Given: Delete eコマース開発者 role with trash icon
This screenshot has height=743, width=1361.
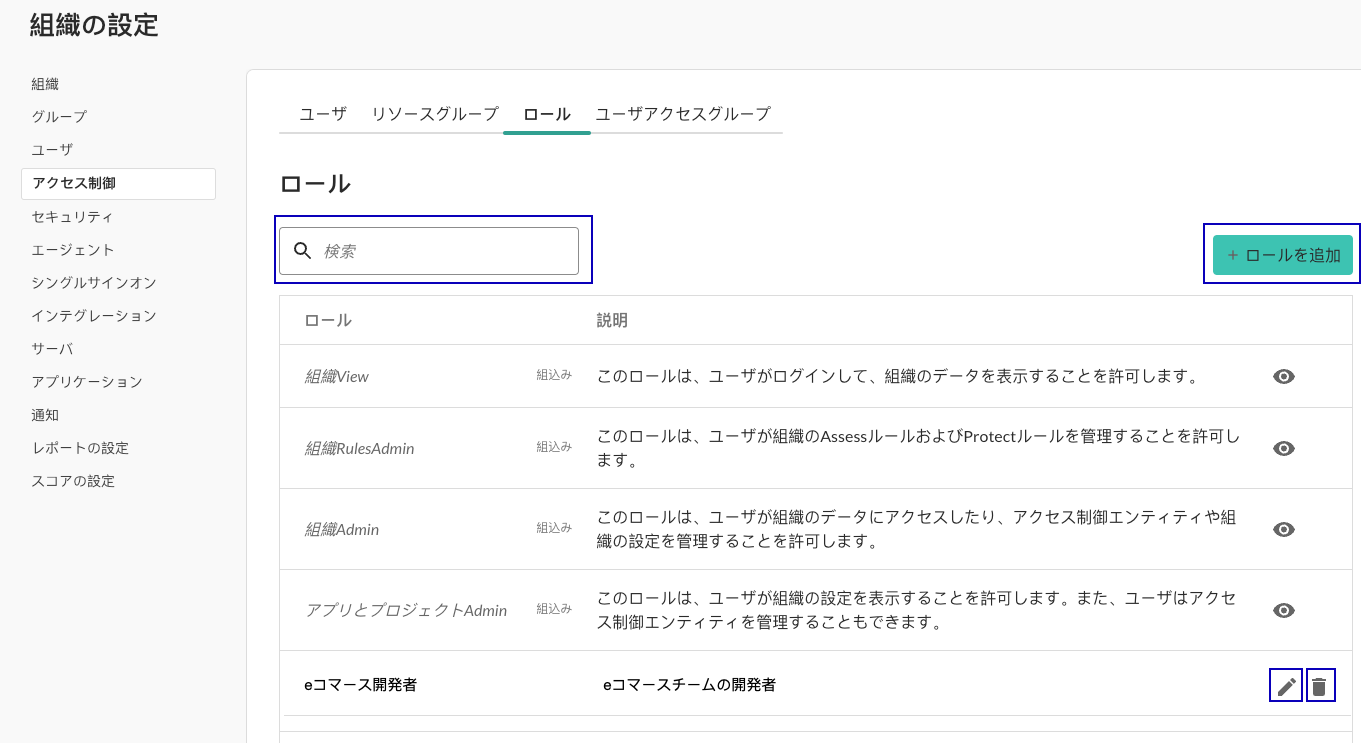Looking at the screenshot, I should click(1320, 686).
